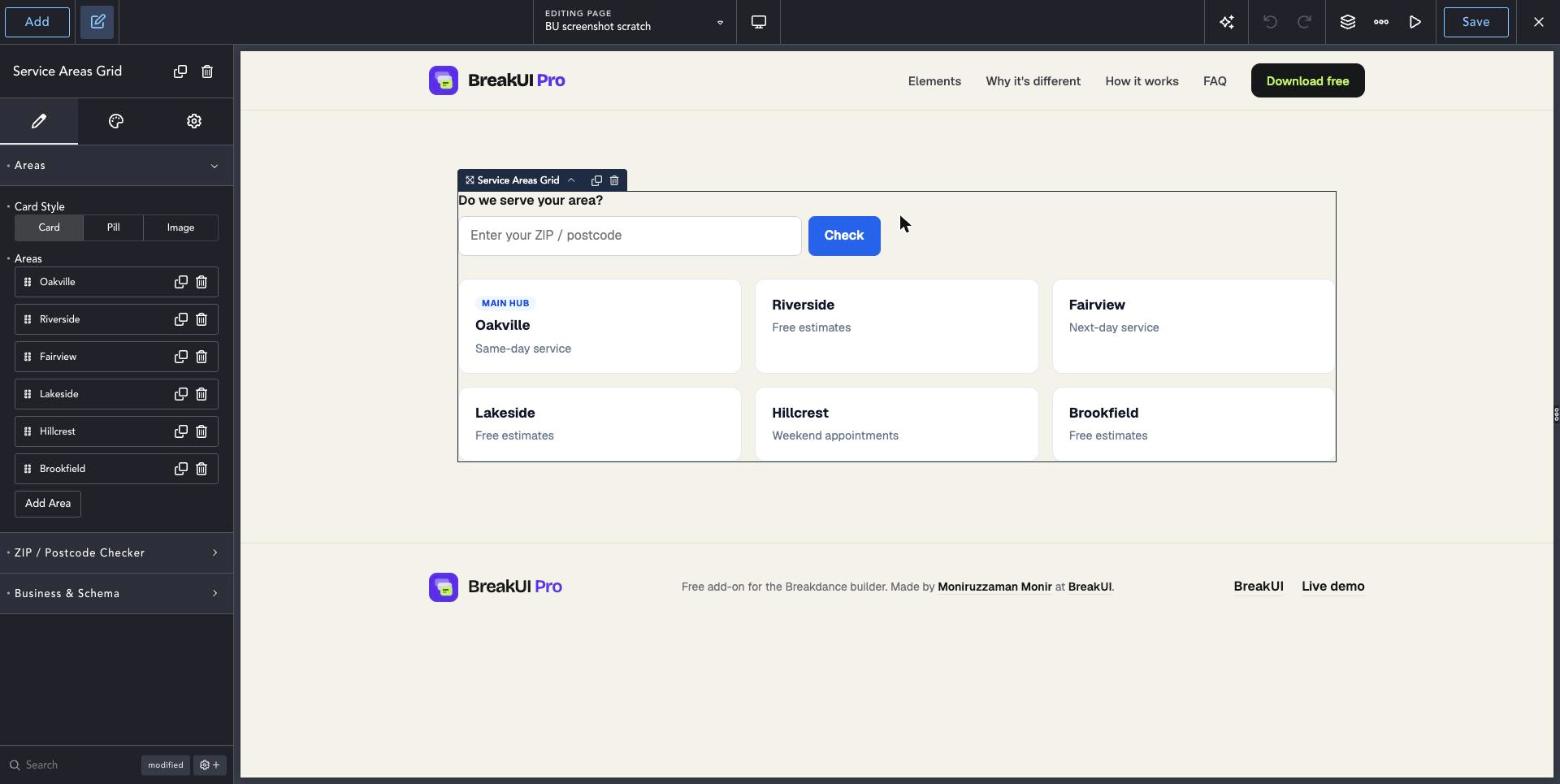The image size is (1560, 784).
Task: Duplicate Service Areas Grid from panel header
Action: pos(180,71)
